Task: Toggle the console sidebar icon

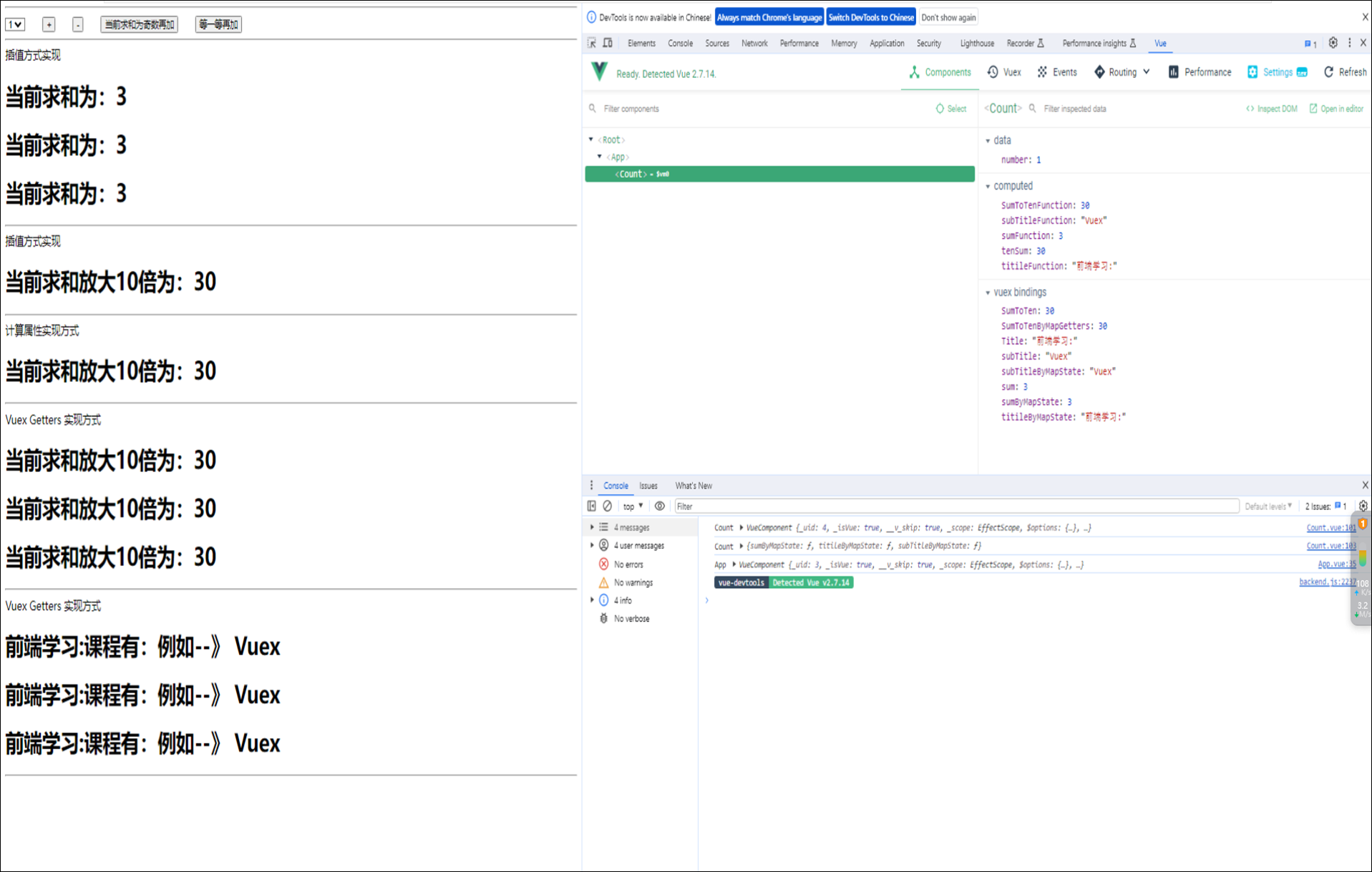Action: (x=591, y=506)
